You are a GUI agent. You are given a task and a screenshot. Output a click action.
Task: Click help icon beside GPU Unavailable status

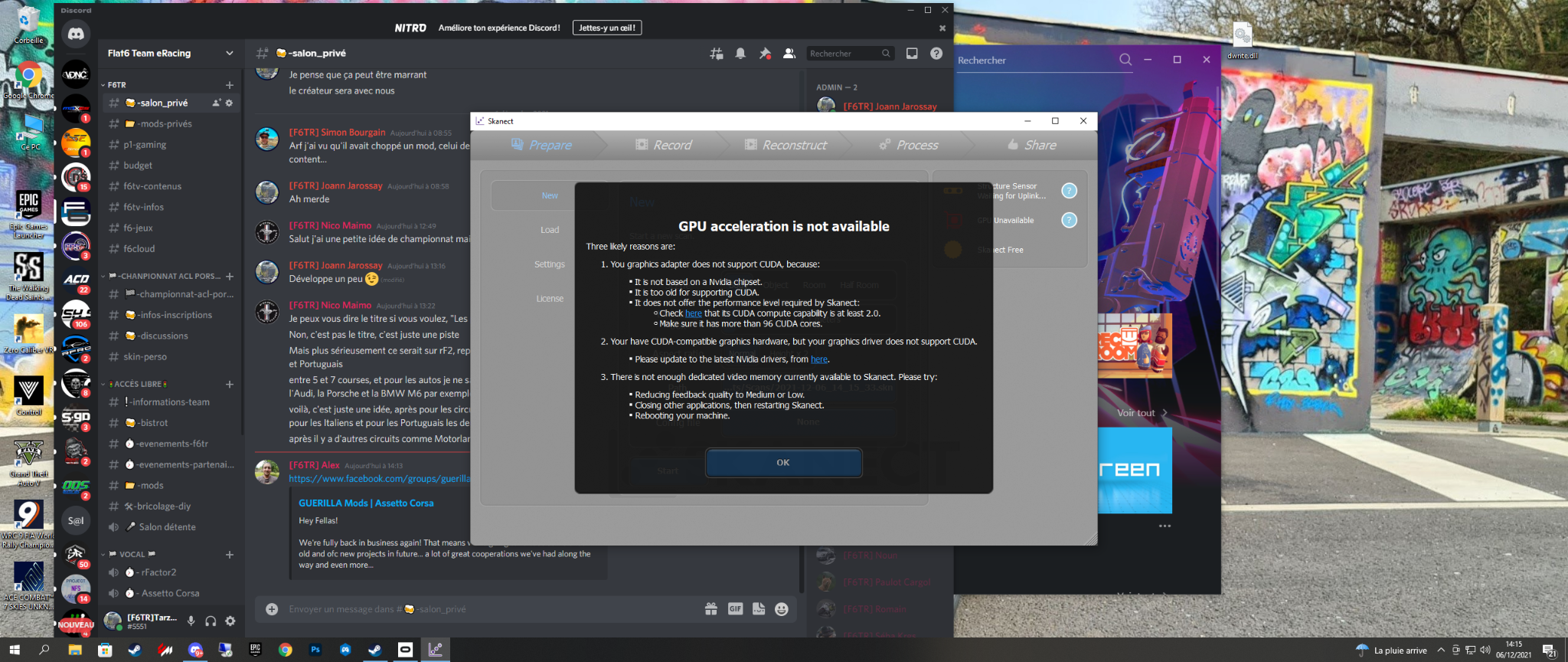[1070, 221]
